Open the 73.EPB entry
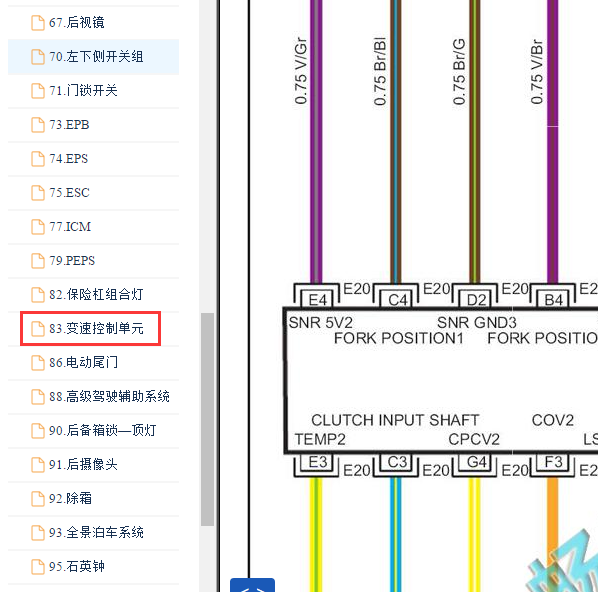The height and width of the screenshot is (592, 598). click(93, 124)
